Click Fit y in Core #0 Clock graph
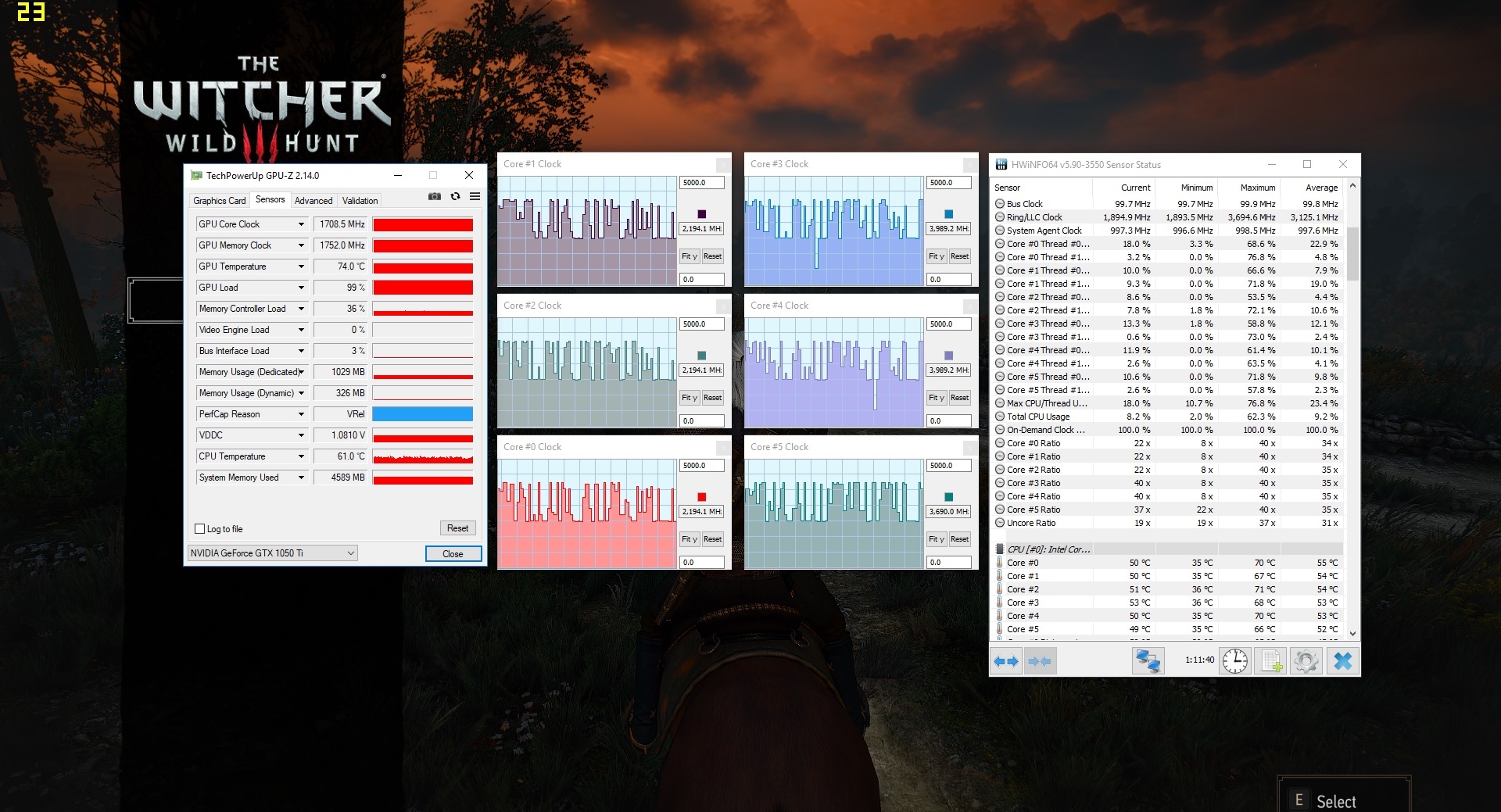This screenshot has width=1501, height=812. pos(690,539)
